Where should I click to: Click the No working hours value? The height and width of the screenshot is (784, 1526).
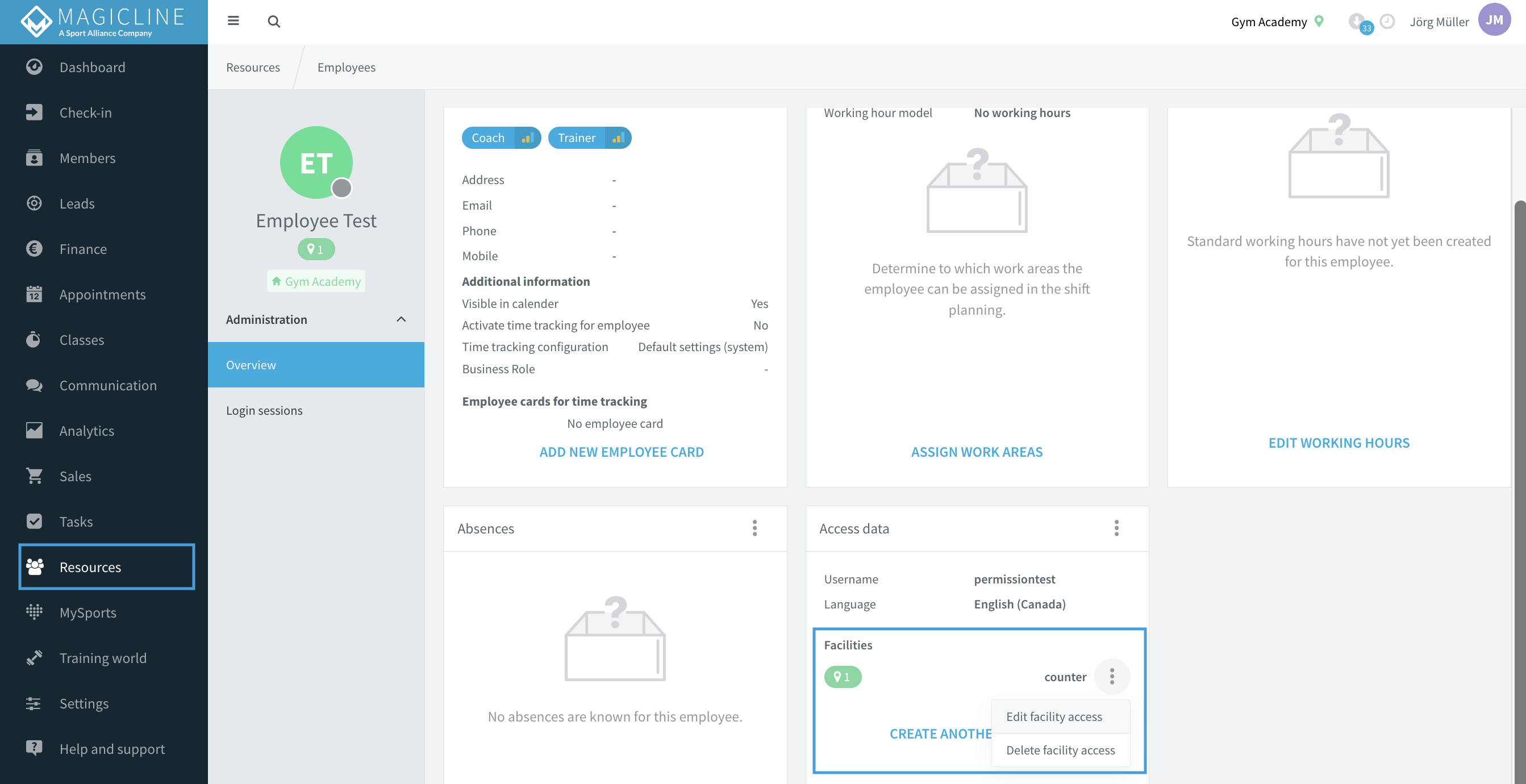[x=1022, y=112]
